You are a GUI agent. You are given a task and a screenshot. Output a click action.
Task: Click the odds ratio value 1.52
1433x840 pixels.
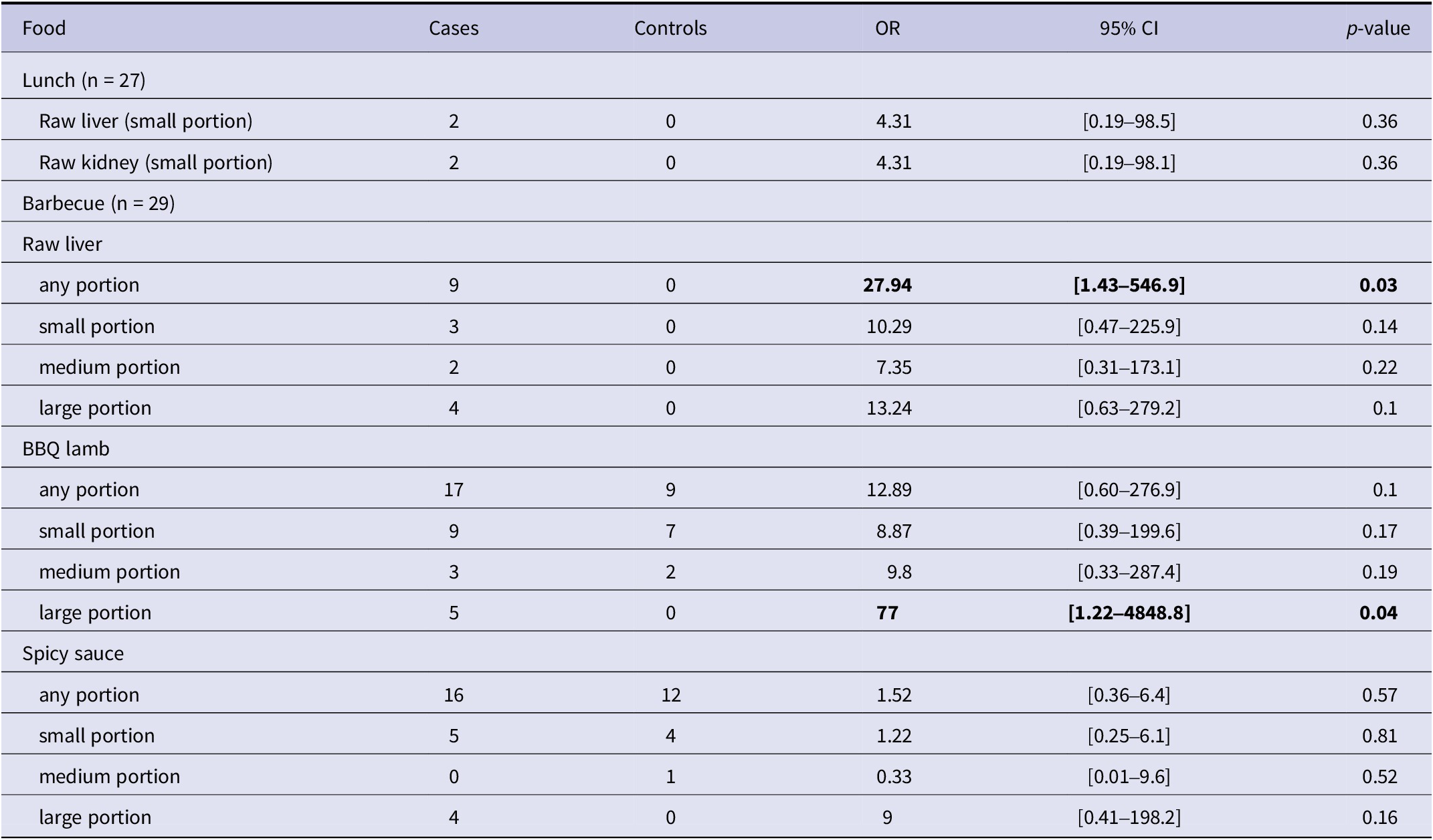coord(894,695)
